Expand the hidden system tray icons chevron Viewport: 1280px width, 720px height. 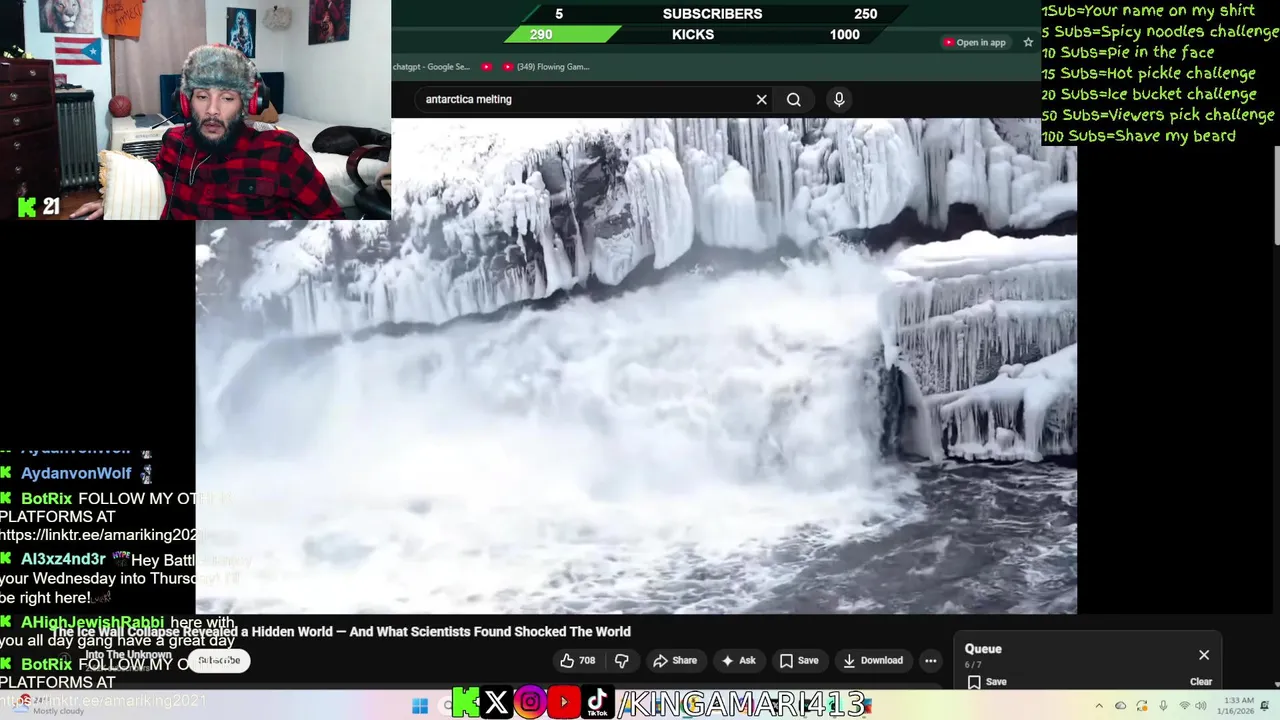[1099, 706]
